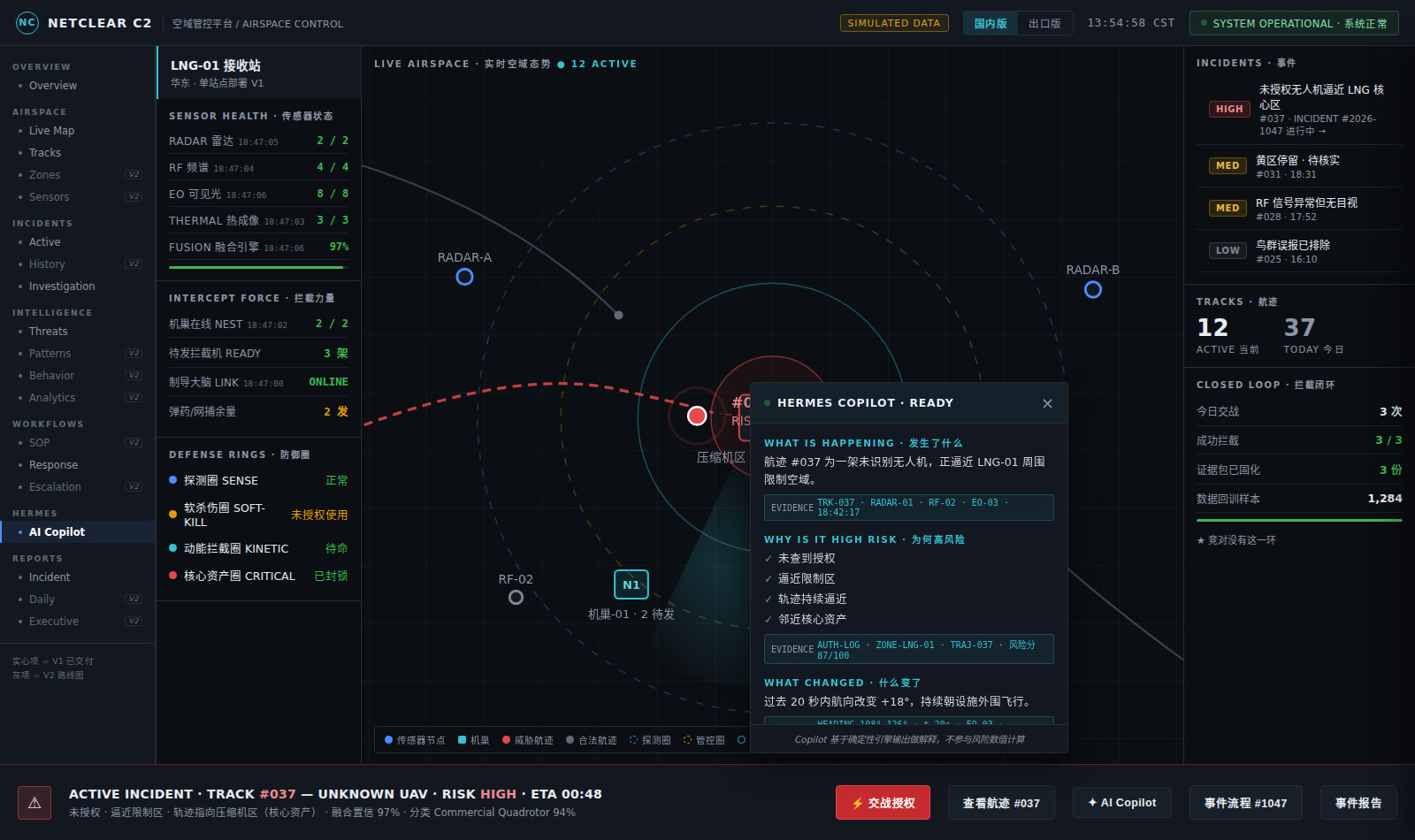The image size is (1415, 840).
Task: Click the 合法航迹 legend dot
Action: pyautogui.click(x=570, y=740)
